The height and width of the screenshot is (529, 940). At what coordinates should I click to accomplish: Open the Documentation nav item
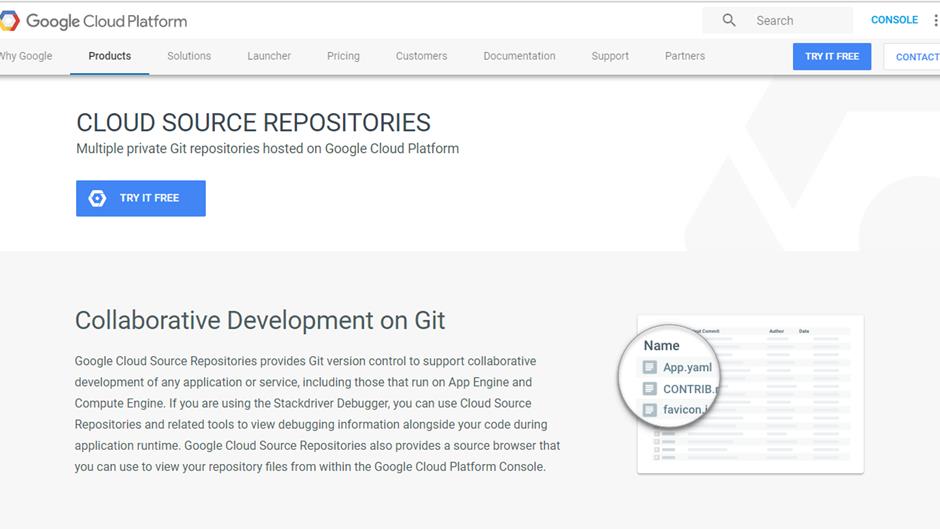[x=519, y=56]
